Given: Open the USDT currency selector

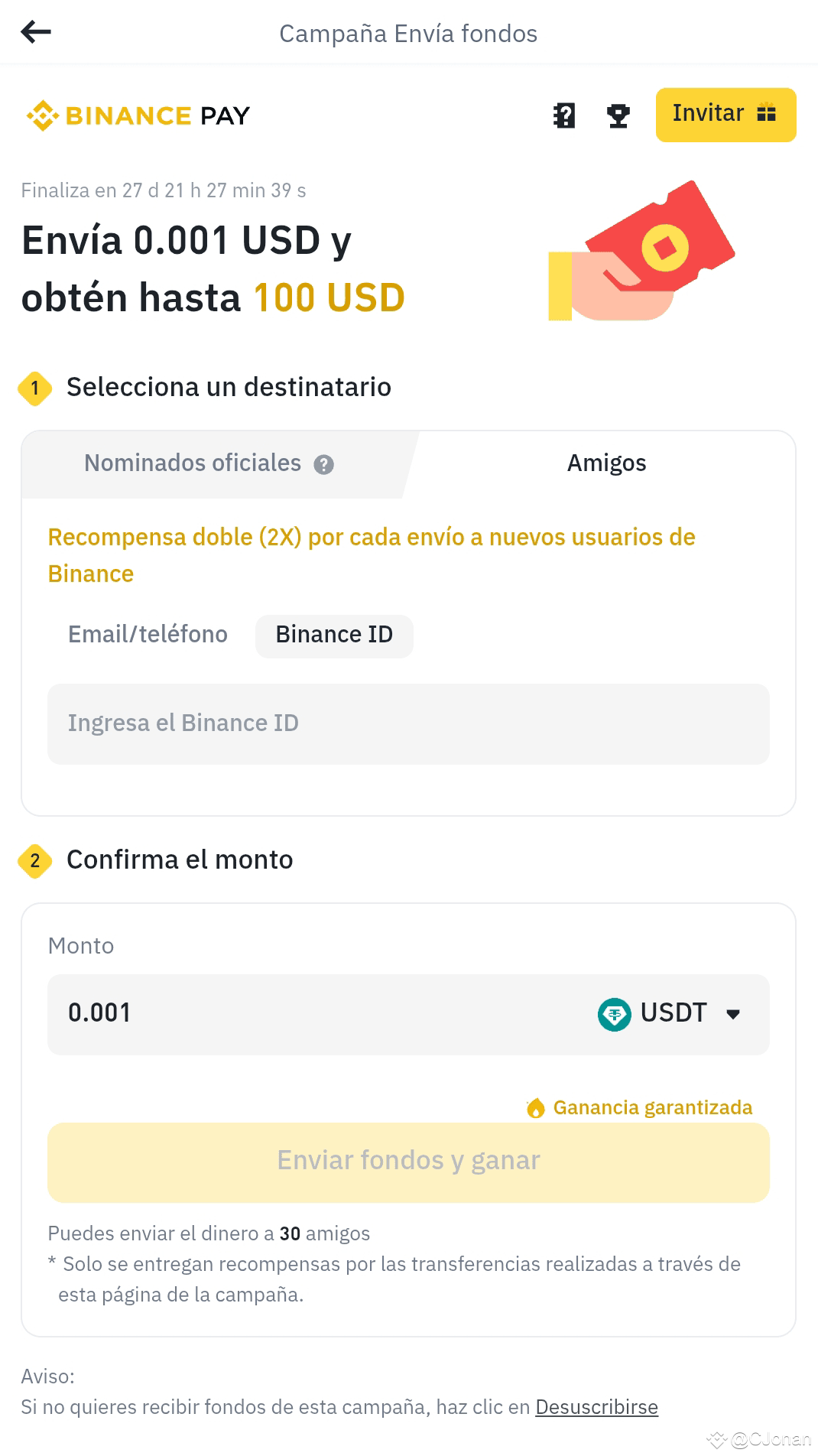Looking at the screenshot, I should coord(670,1014).
